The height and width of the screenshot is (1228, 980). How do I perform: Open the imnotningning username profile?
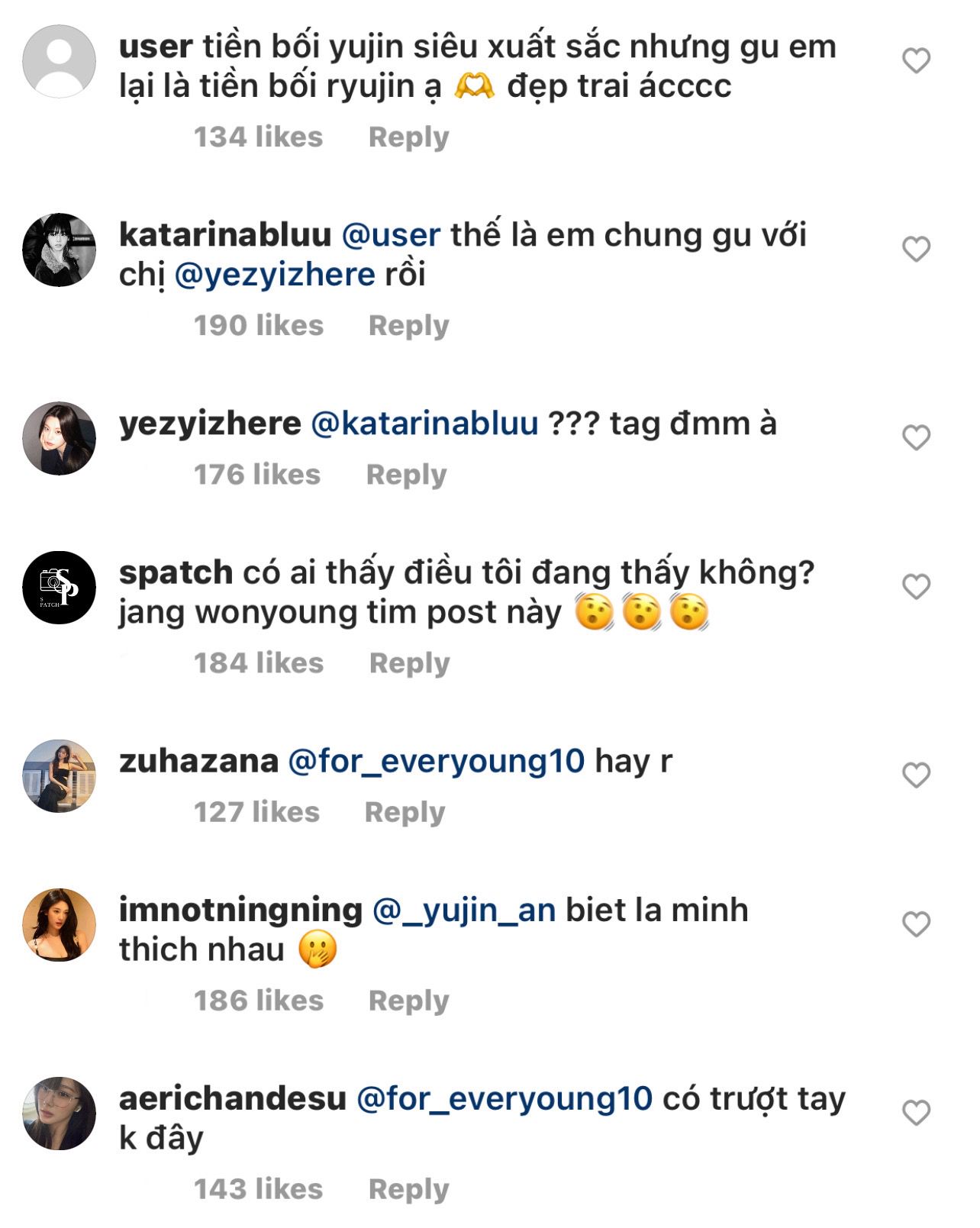240,910
